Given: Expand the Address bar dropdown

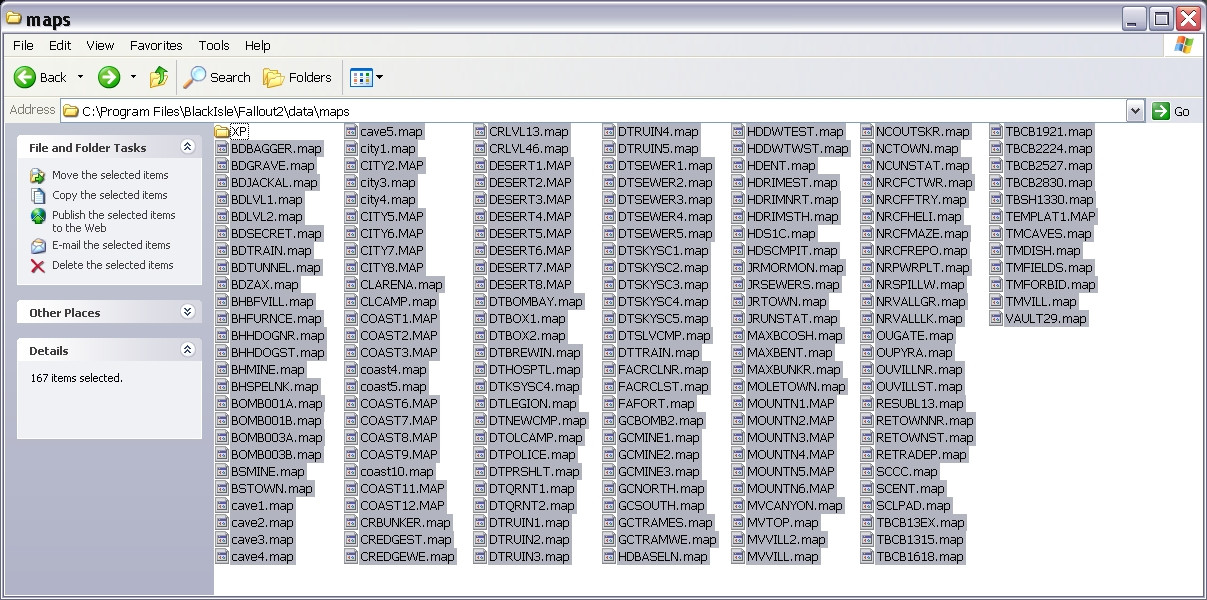Looking at the screenshot, I should (x=1135, y=111).
